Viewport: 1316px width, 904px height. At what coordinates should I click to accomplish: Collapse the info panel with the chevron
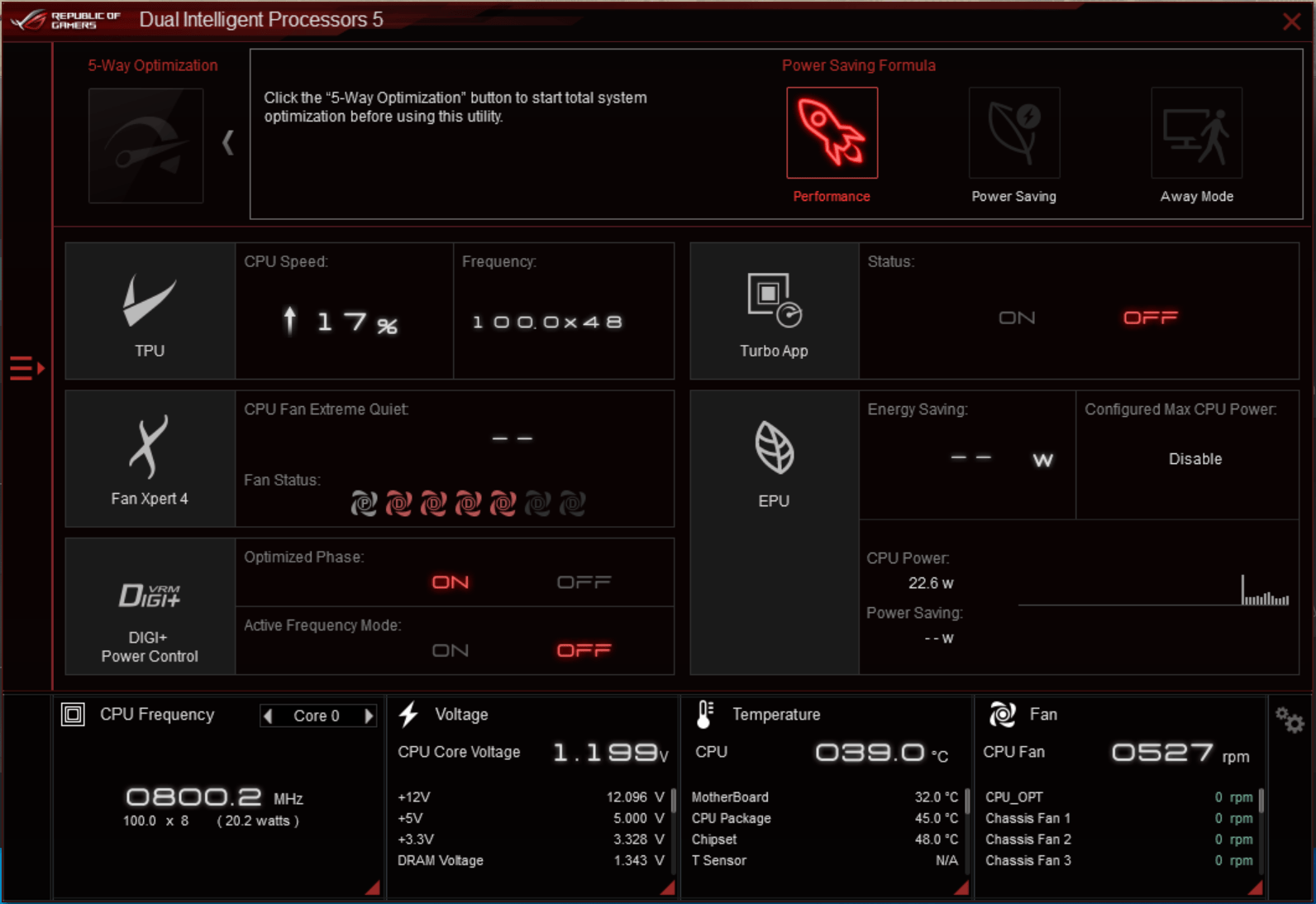228,142
